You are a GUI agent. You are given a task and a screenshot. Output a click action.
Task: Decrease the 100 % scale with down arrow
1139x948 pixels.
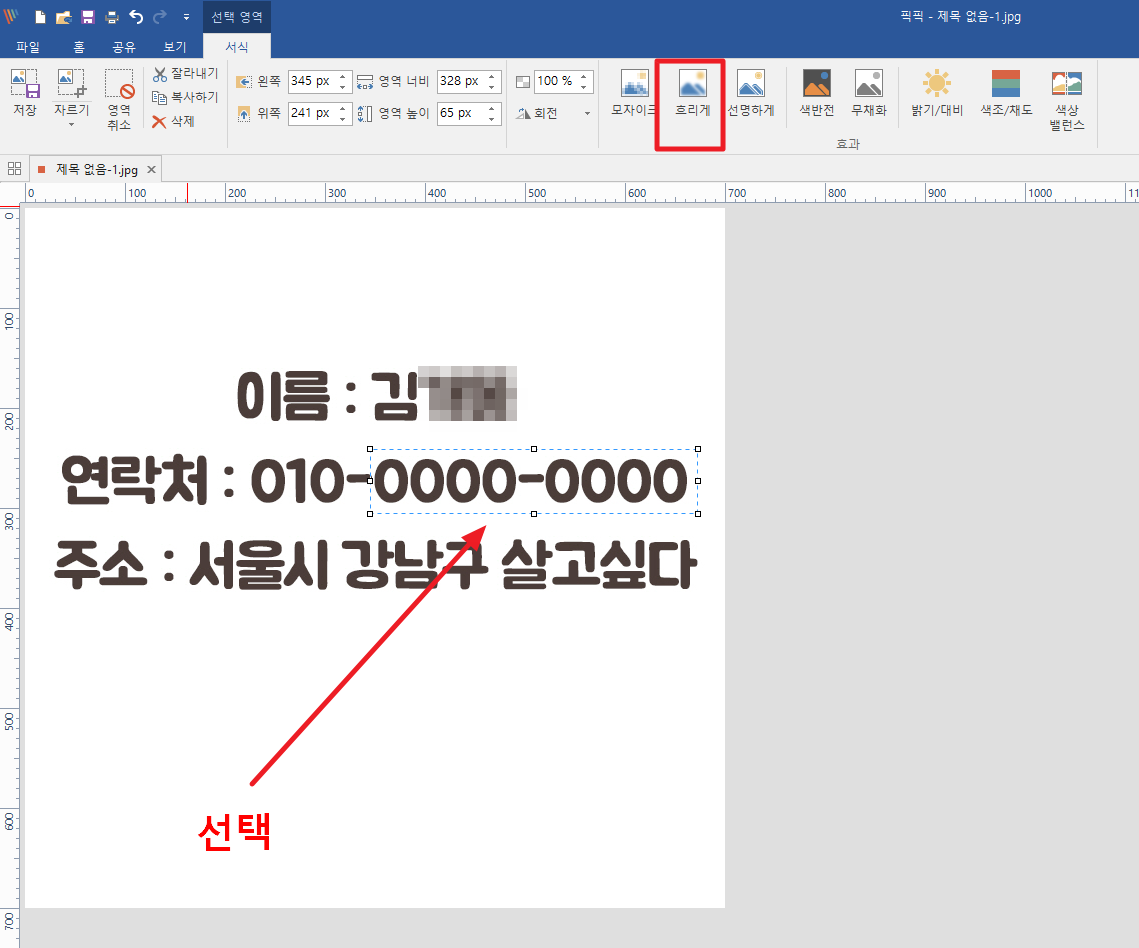pyautogui.click(x=583, y=87)
